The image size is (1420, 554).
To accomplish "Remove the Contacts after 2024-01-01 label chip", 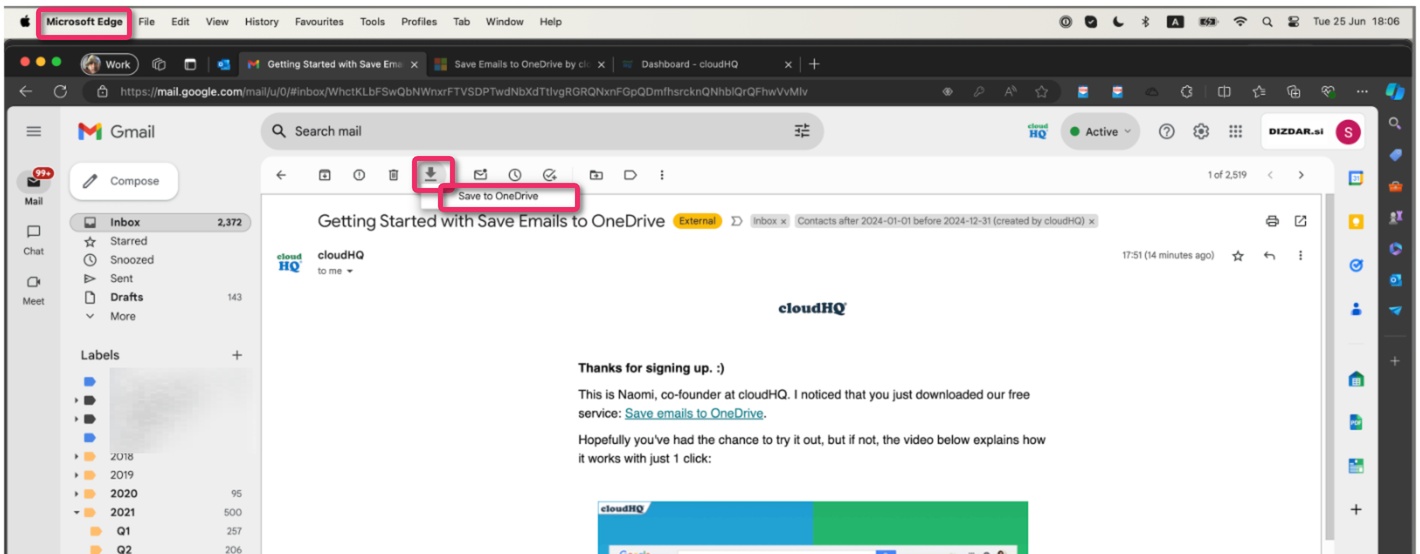I will pos(1092,221).
